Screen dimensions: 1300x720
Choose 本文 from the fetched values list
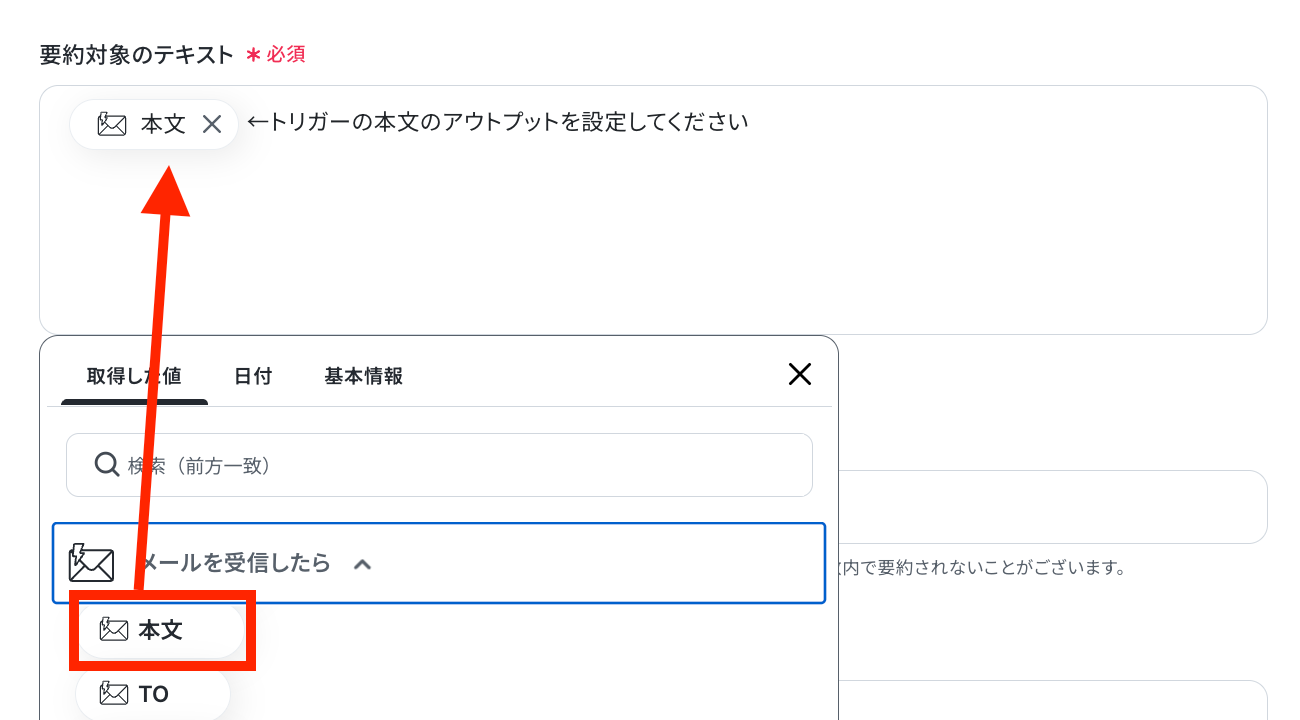160,630
